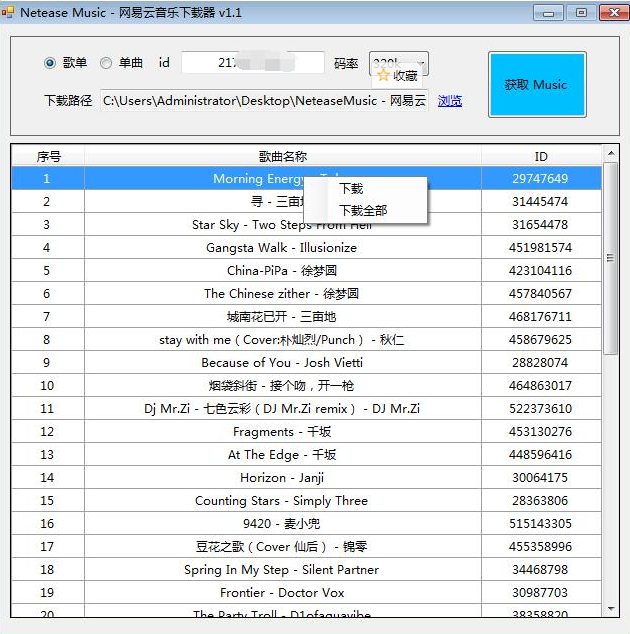Select the 单曲 single song radio button

point(106,63)
